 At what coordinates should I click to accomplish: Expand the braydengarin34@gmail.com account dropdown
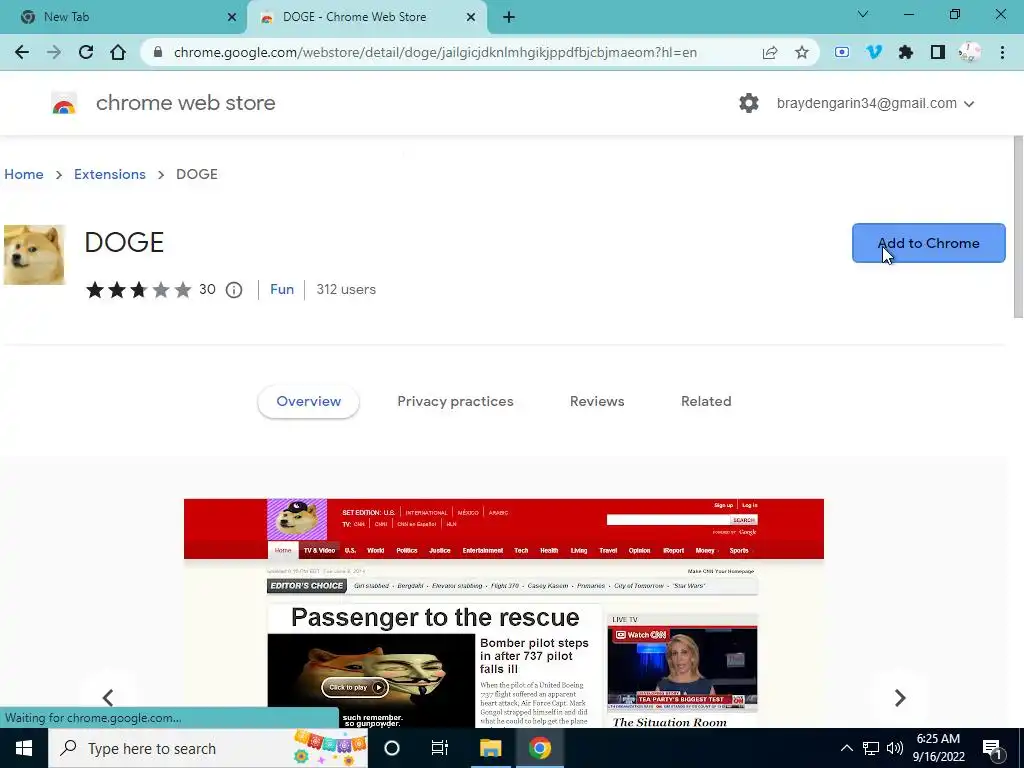pyautogui.click(x=875, y=103)
